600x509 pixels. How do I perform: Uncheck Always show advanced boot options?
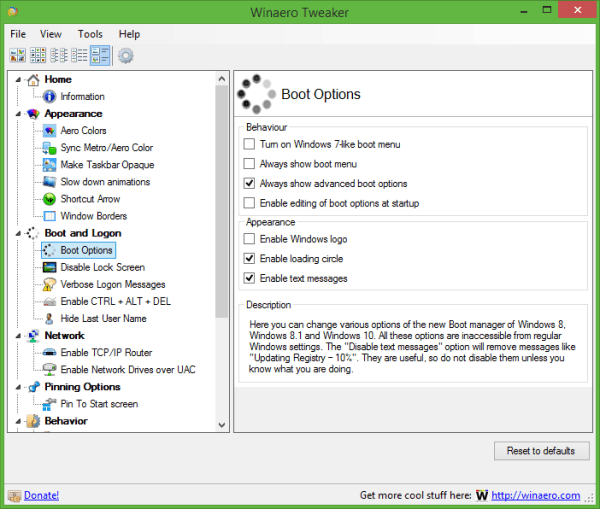pyautogui.click(x=250, y=184)
